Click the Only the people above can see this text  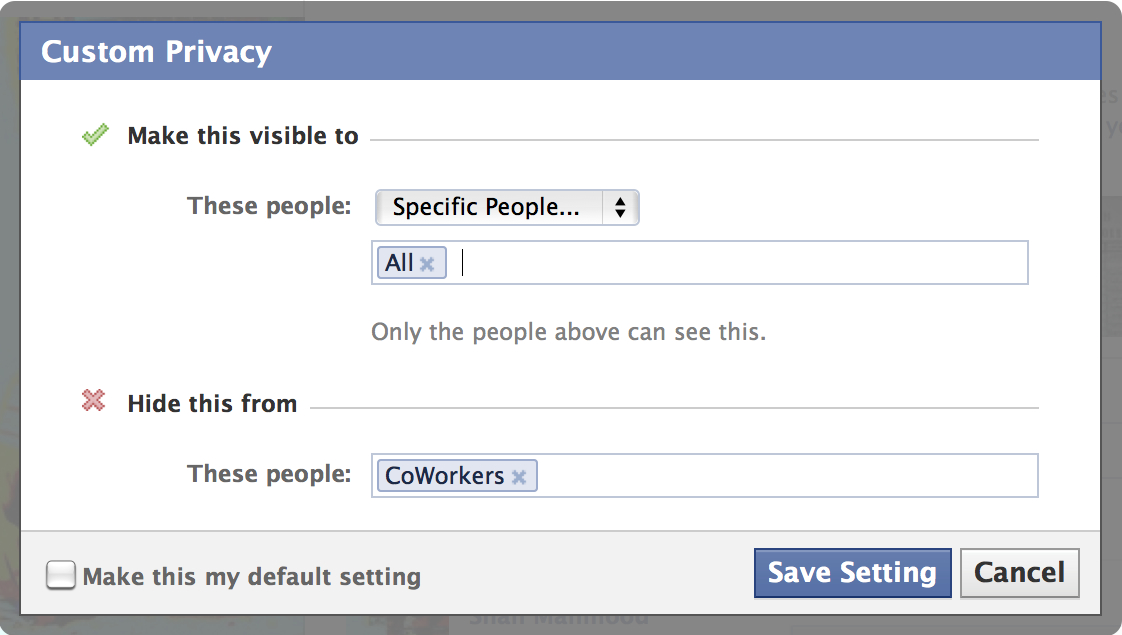568,331
